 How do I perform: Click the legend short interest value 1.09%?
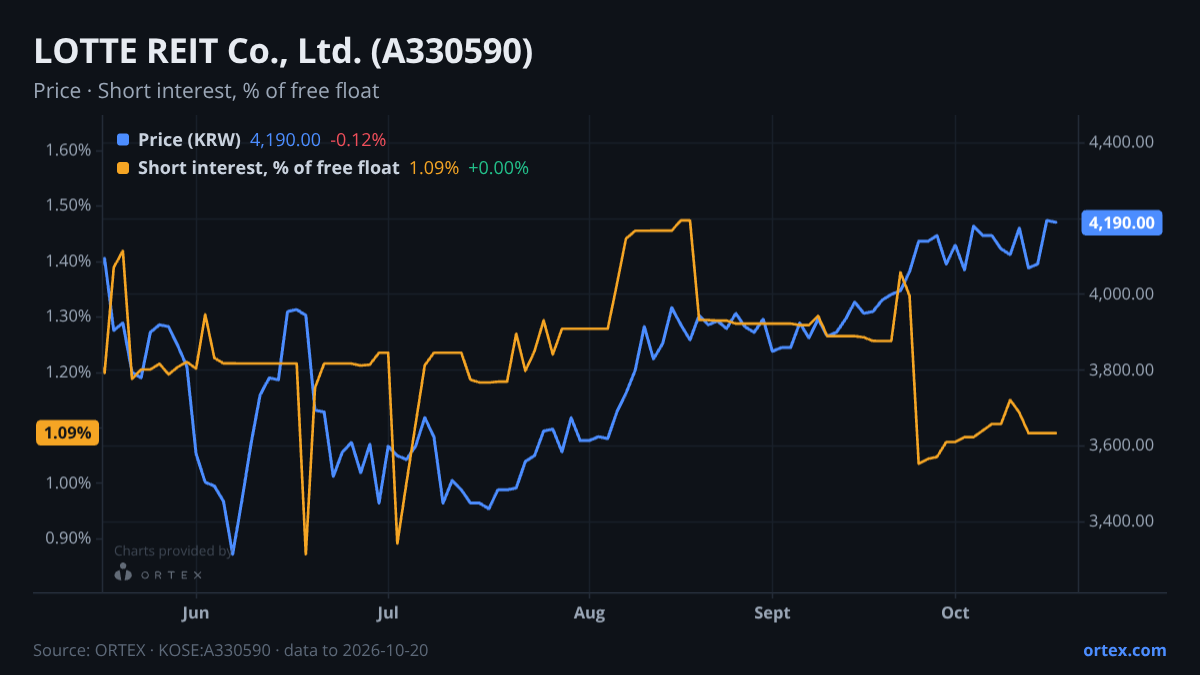click(x=434, y=168)
